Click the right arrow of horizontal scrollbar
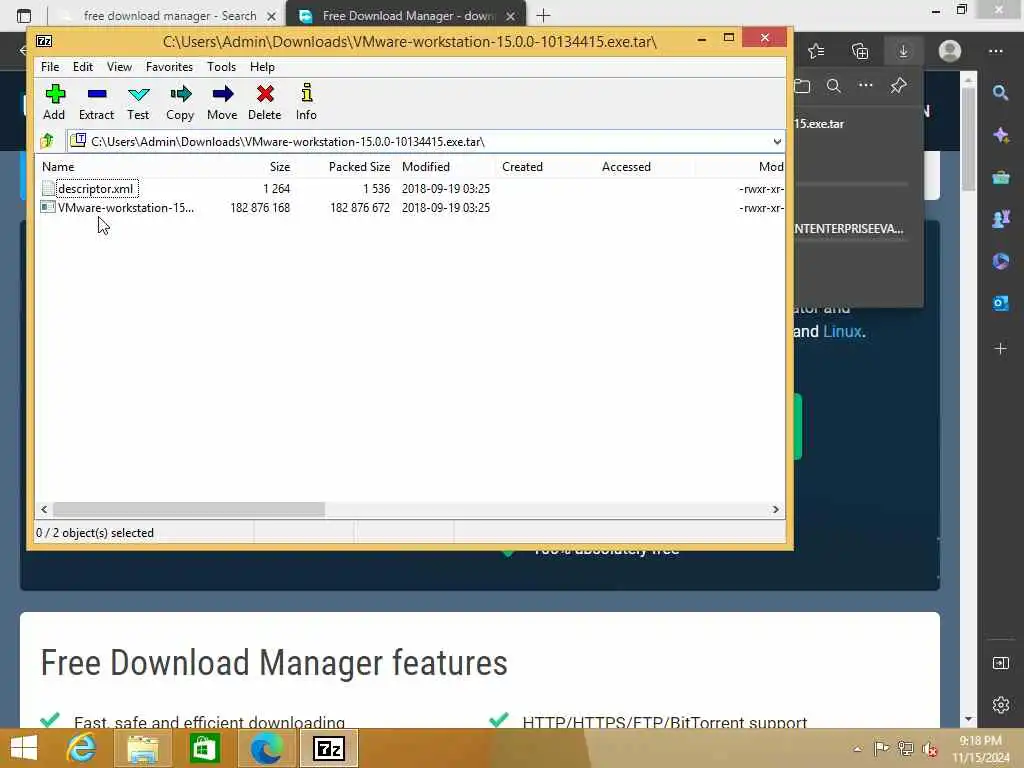1024x768 pixels. tap(775, 509)
